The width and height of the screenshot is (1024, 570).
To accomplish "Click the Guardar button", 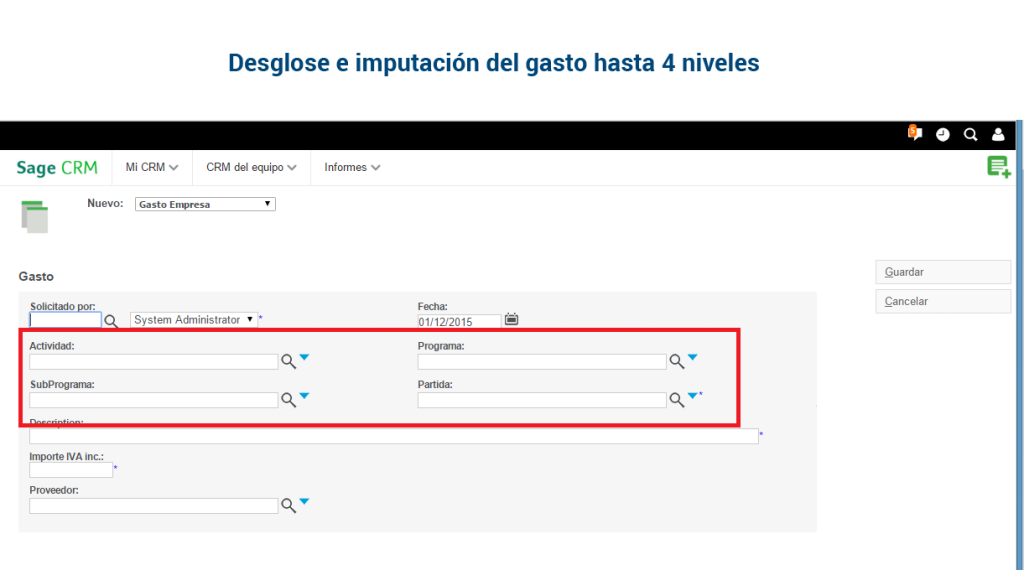I will pos(943,272).
